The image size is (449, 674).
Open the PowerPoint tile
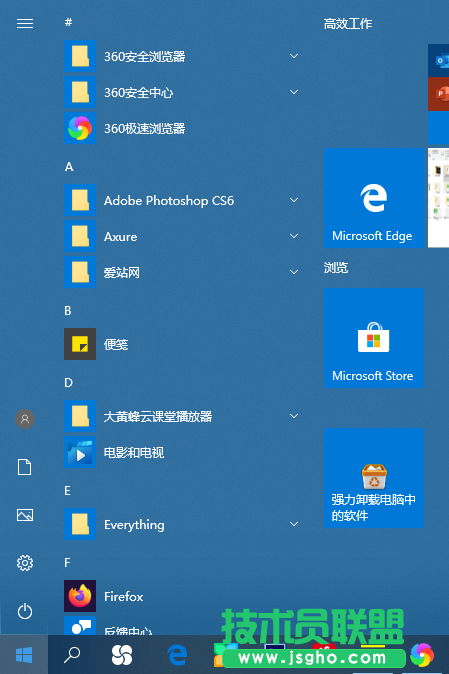click(439, 94)
